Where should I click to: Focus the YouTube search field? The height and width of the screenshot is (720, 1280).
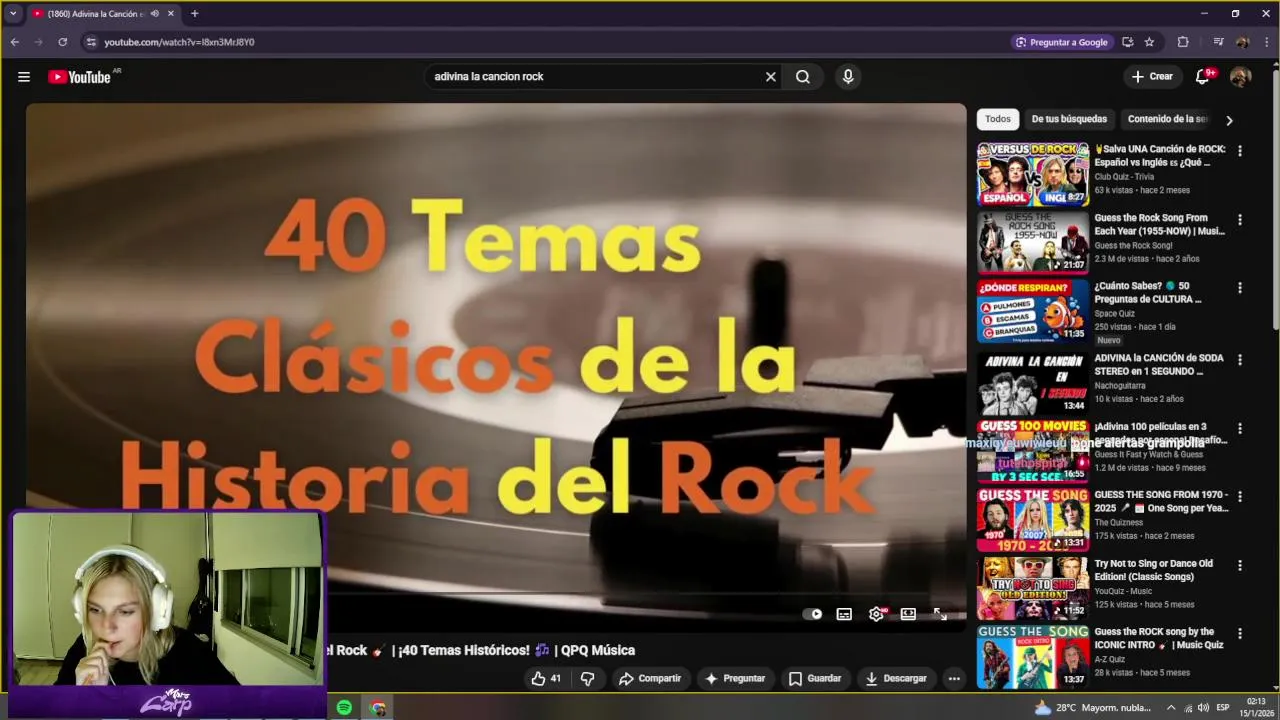point(595,77)
